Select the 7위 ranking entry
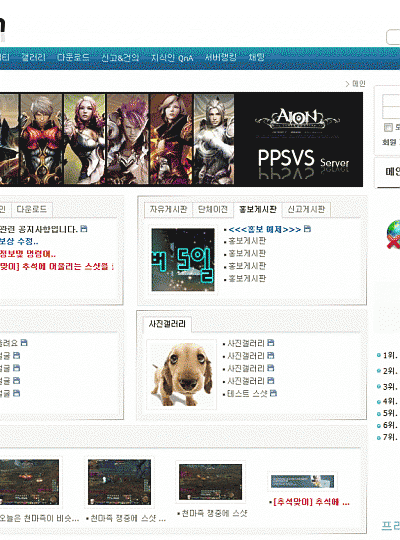The image size is (400, 540). click(x=390, y=437)
